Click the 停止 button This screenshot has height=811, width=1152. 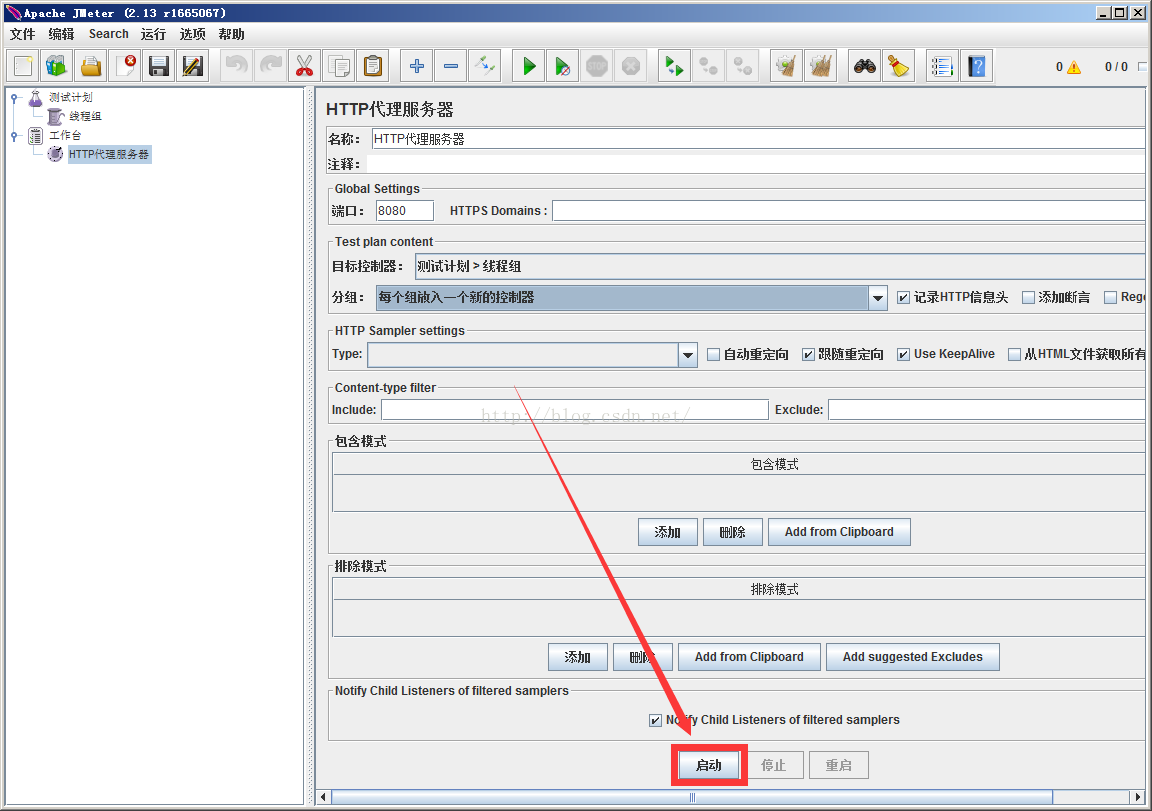coord(773,765)
